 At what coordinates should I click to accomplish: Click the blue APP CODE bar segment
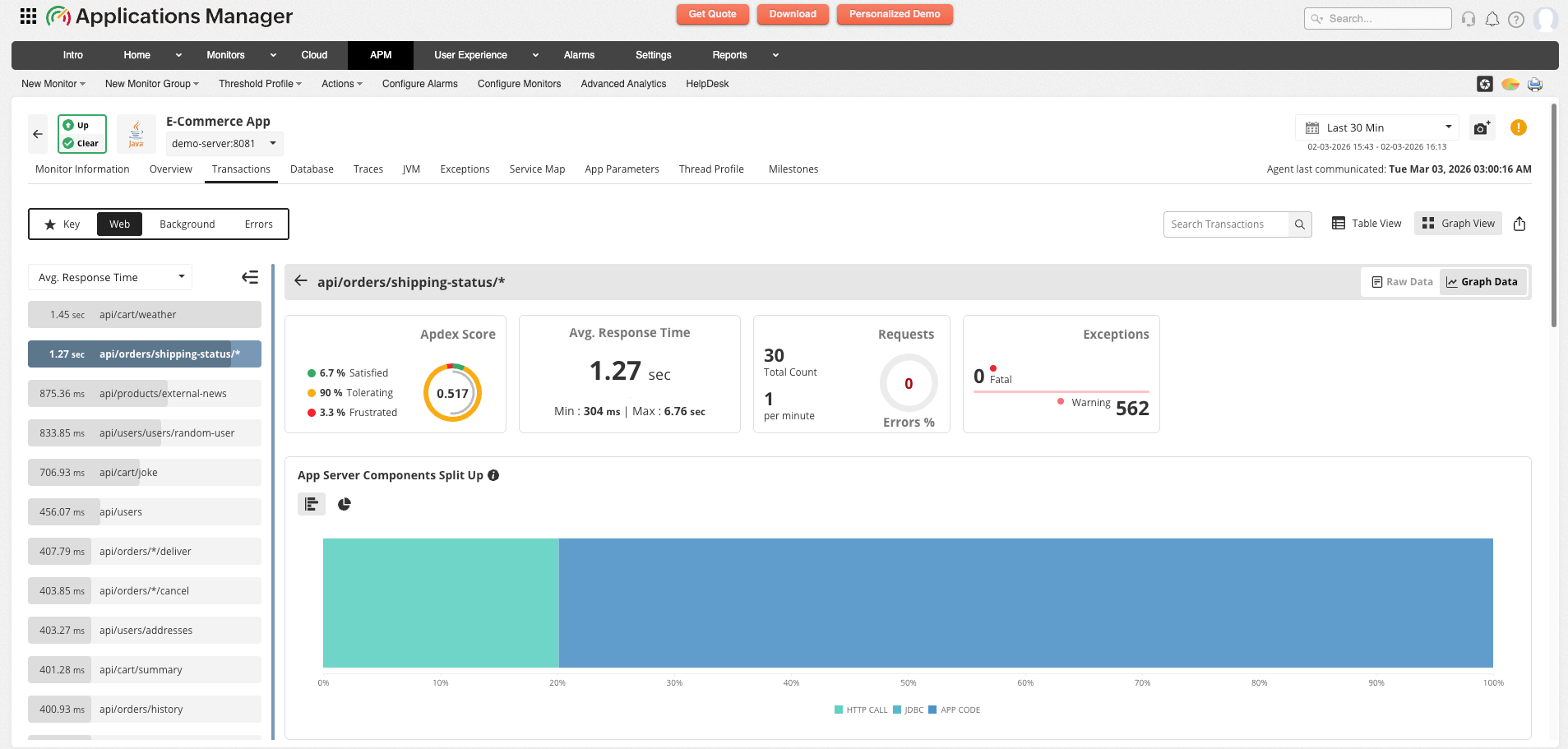pyautogui.click(x=1026, y=603)
